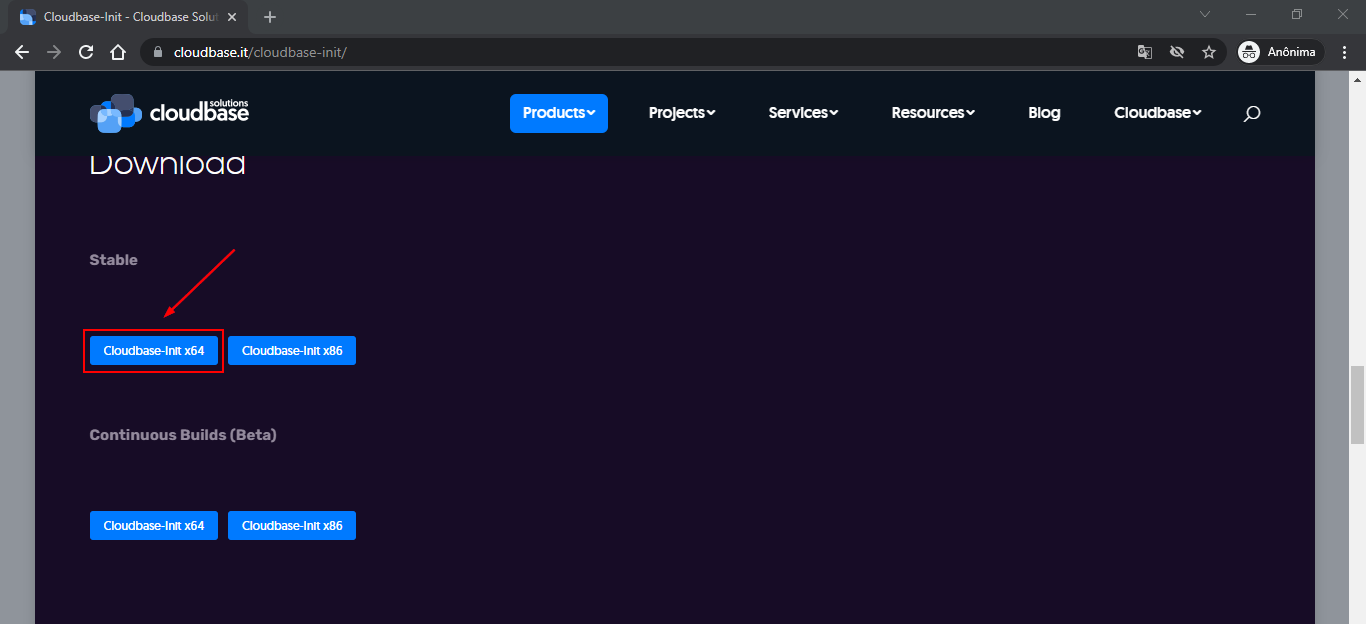Select the Cloudbase-Init browser tab
Viewport: 1366px width, 624px height.
click(129, 17)
